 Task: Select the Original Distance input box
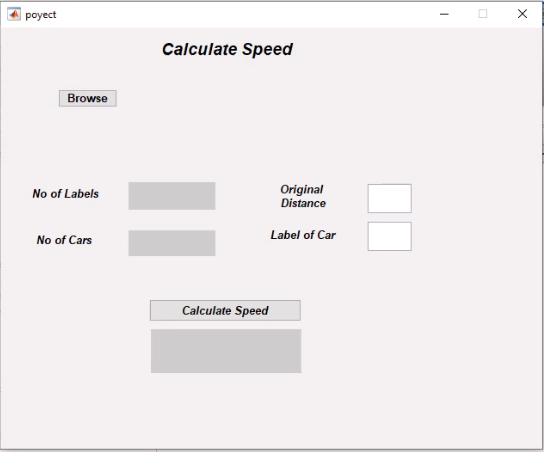click(390, 198)
